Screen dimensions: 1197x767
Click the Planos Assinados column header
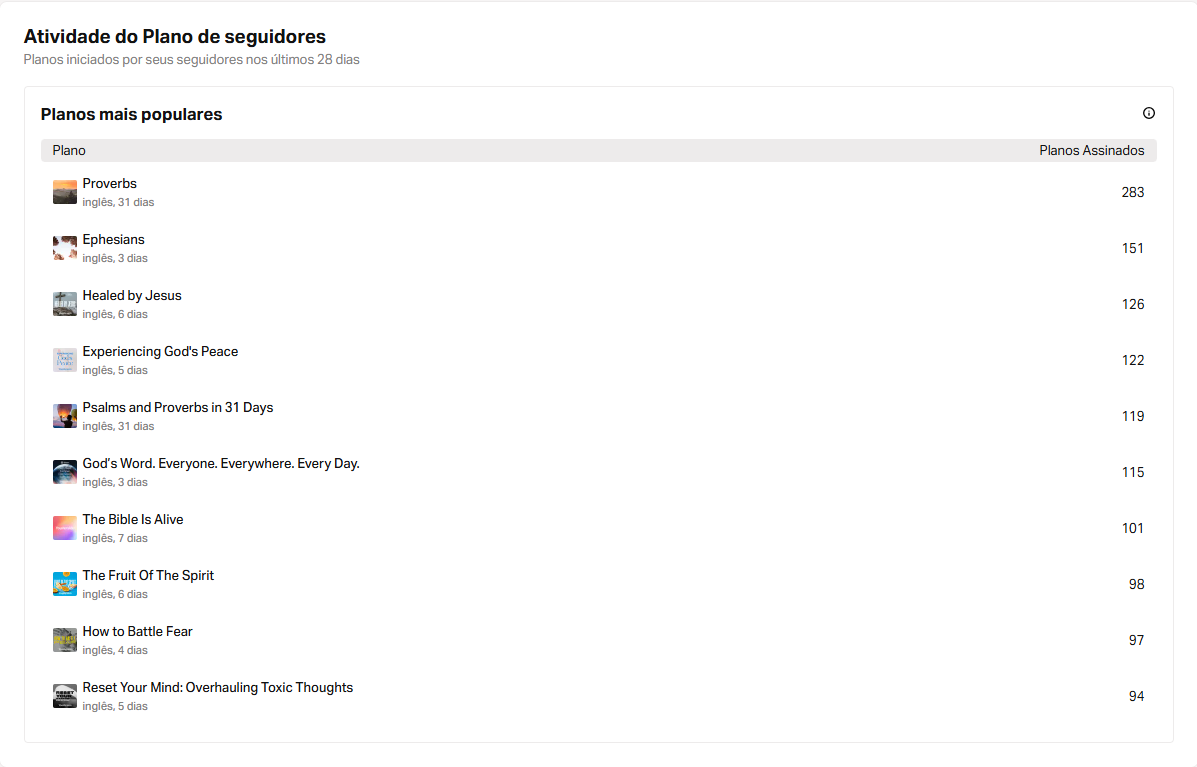pos(1092,150)
